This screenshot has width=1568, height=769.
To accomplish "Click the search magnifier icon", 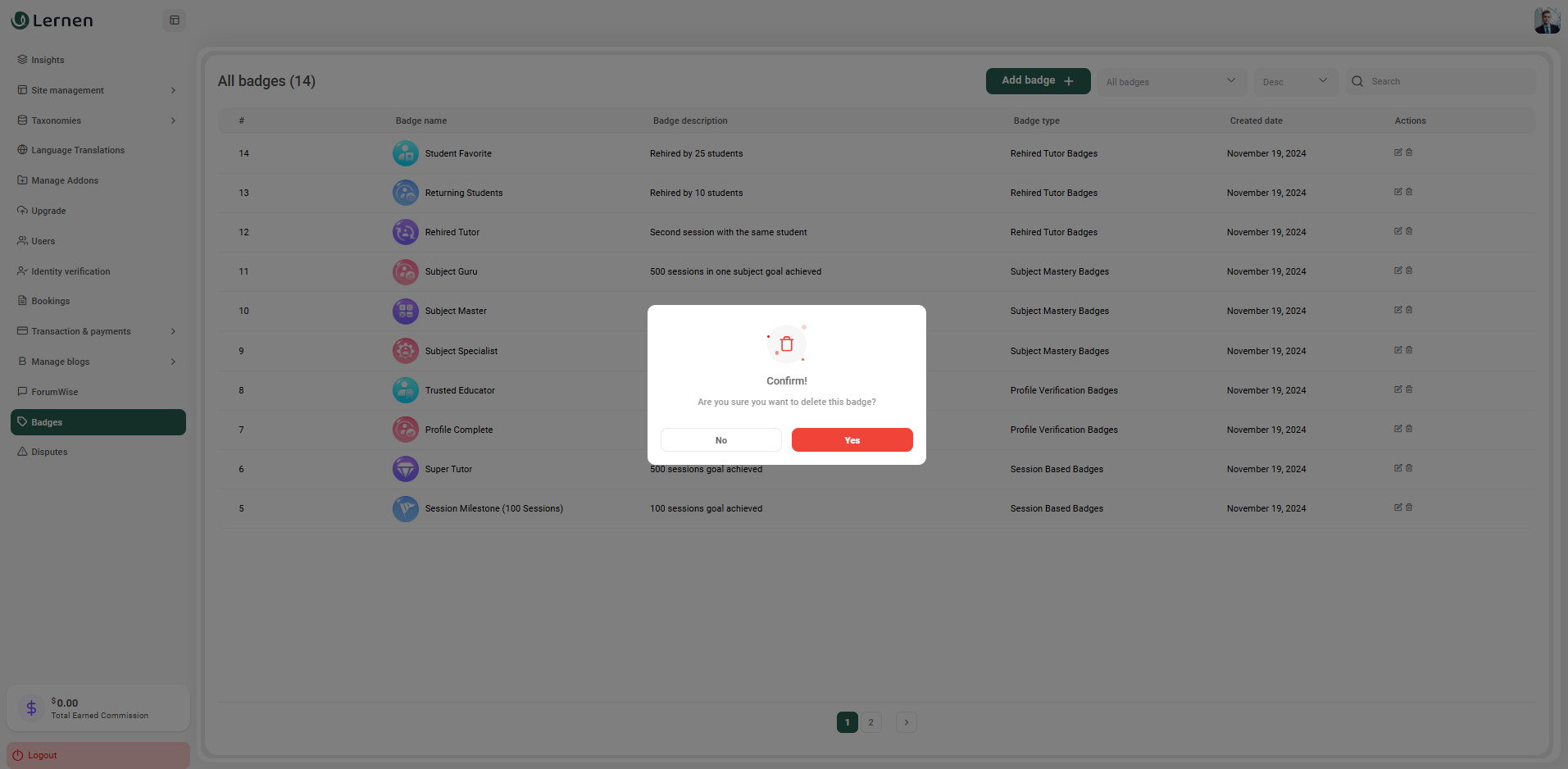I will tap(1357, 81).
